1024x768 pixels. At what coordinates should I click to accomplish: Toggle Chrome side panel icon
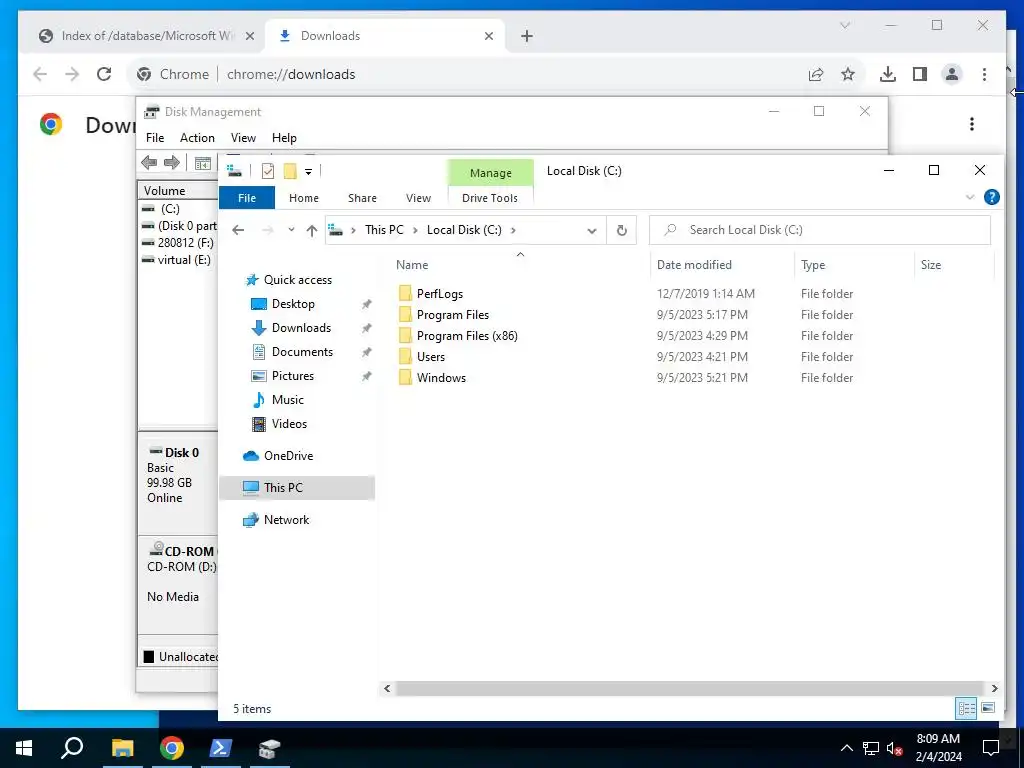920,74
